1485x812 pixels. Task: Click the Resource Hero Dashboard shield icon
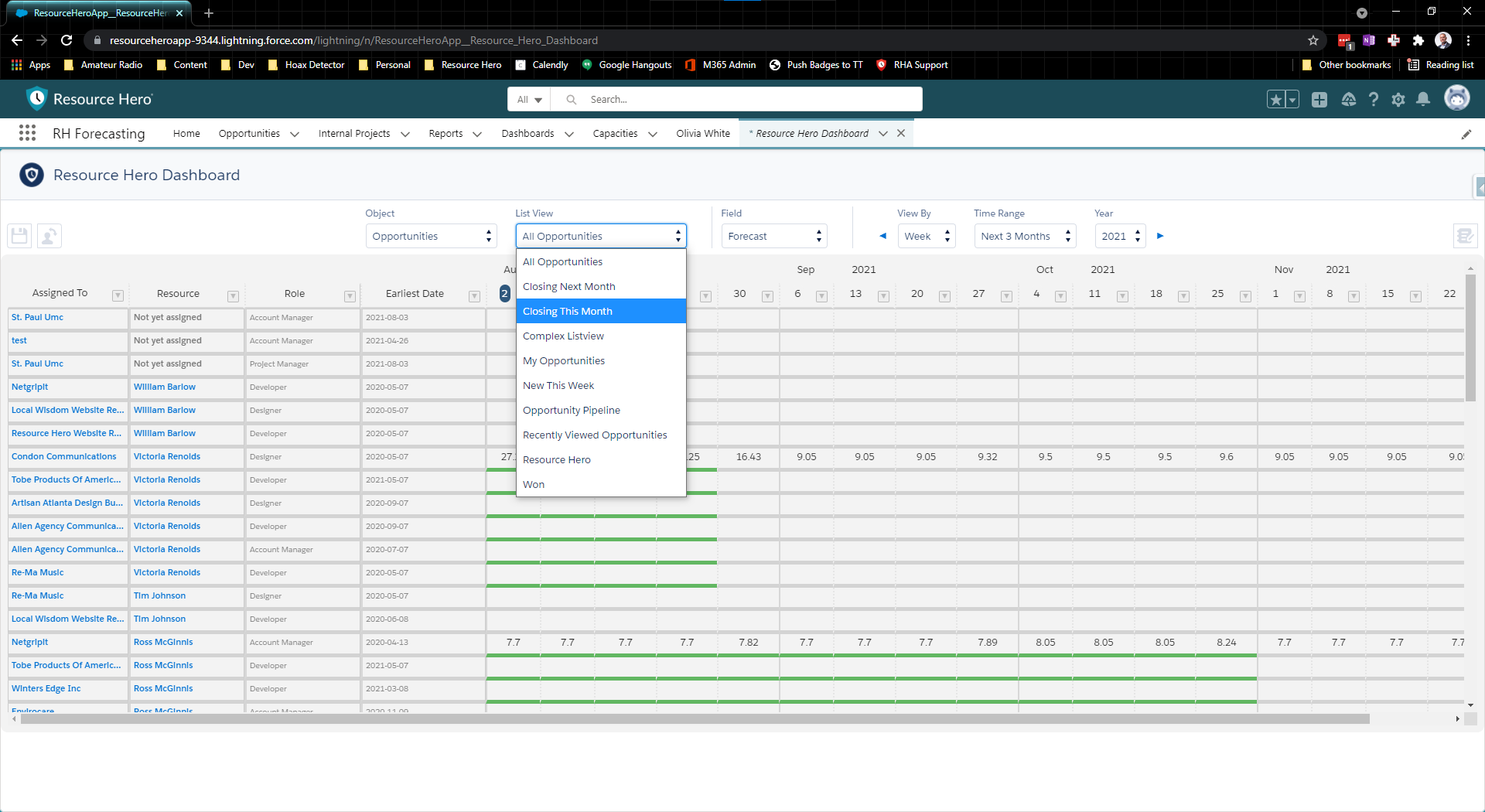pos(32,175)
